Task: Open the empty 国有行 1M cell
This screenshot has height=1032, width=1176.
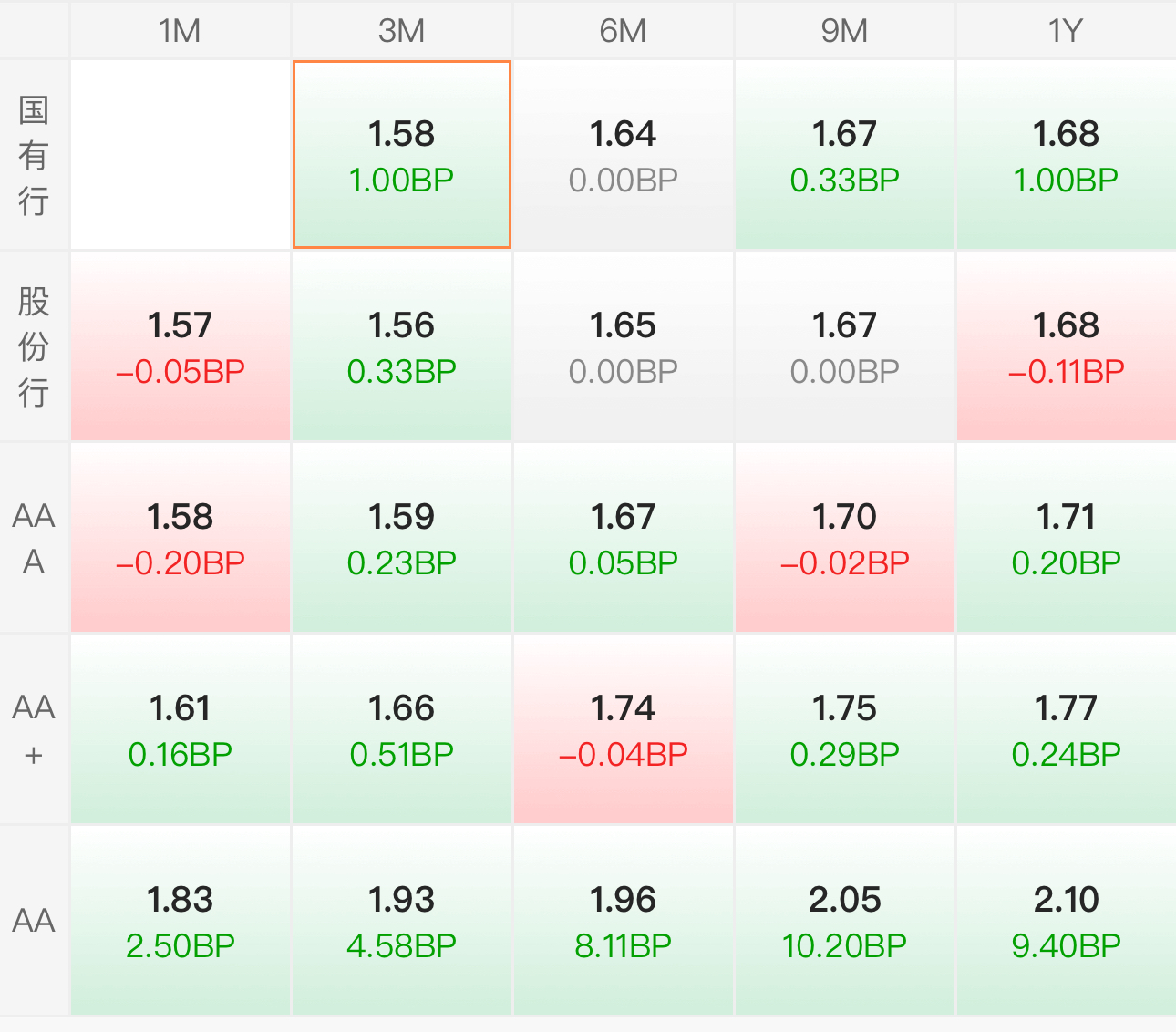Action: (181, 155)
